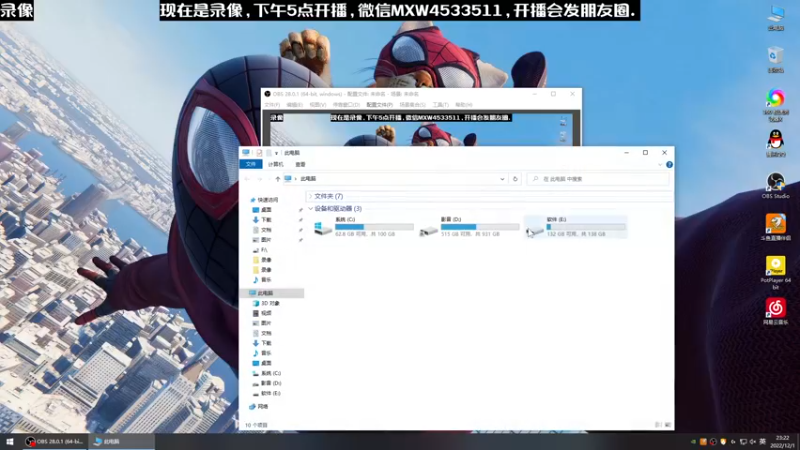This screenshot has height=450, width=800.
Task: Select 下载 under This PC
Action: pos(262,343)
